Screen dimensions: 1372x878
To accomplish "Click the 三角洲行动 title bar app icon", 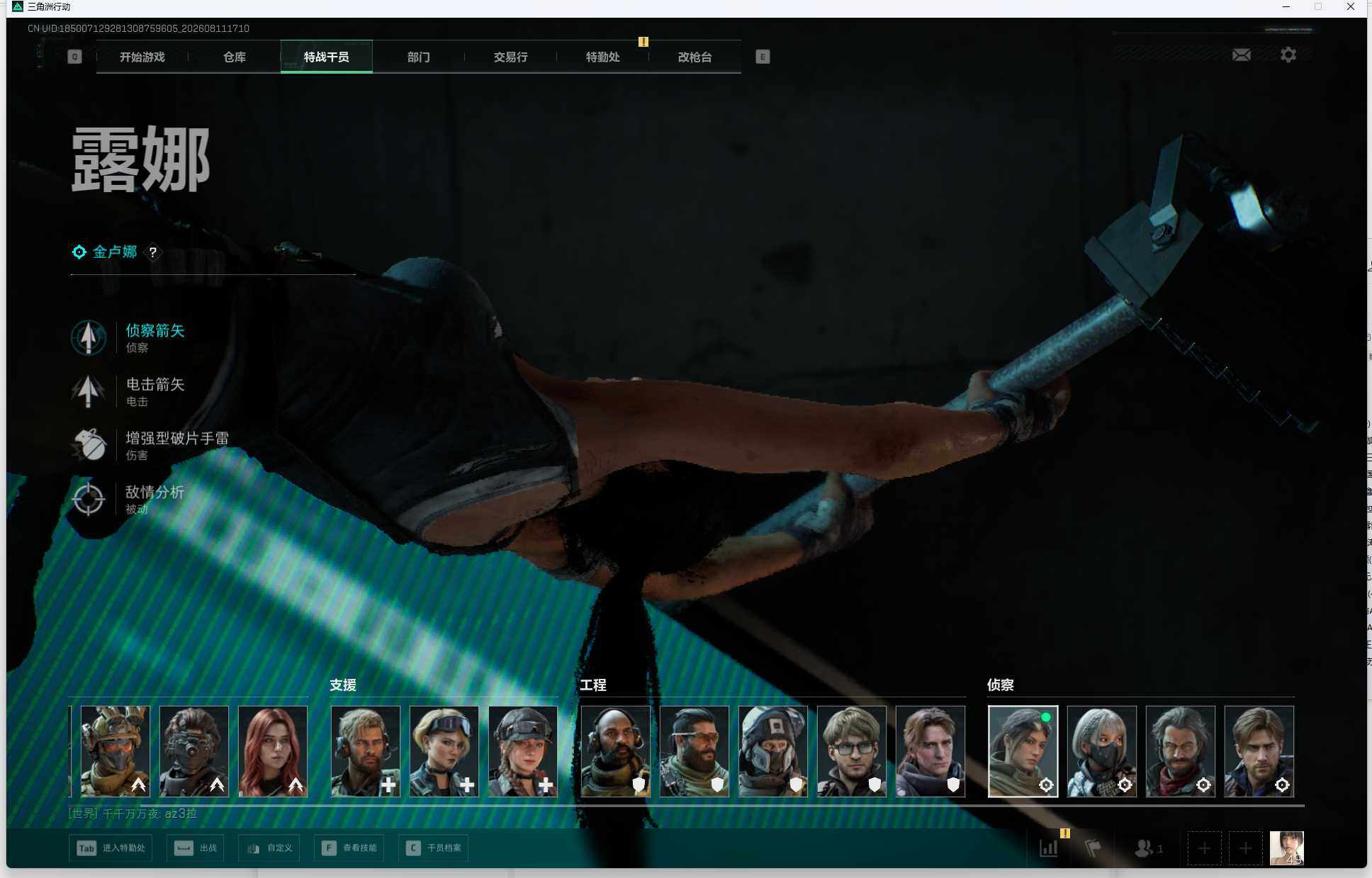I will [18, 6].
